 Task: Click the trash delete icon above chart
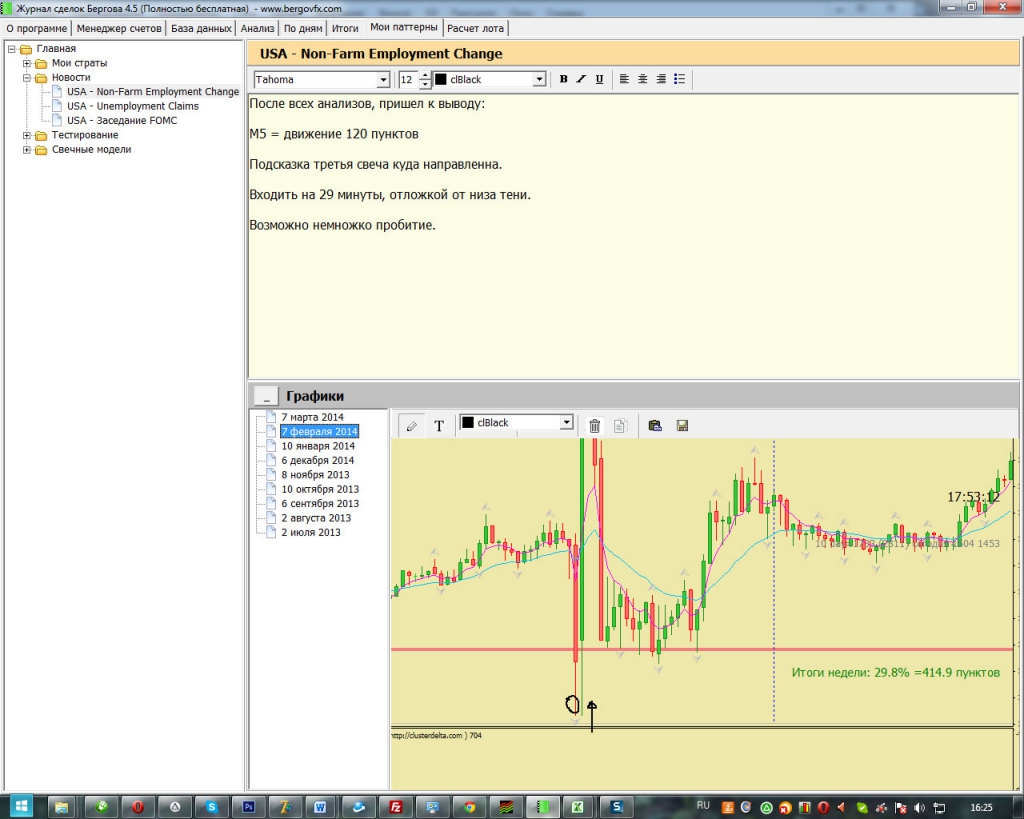coord(595,426)
